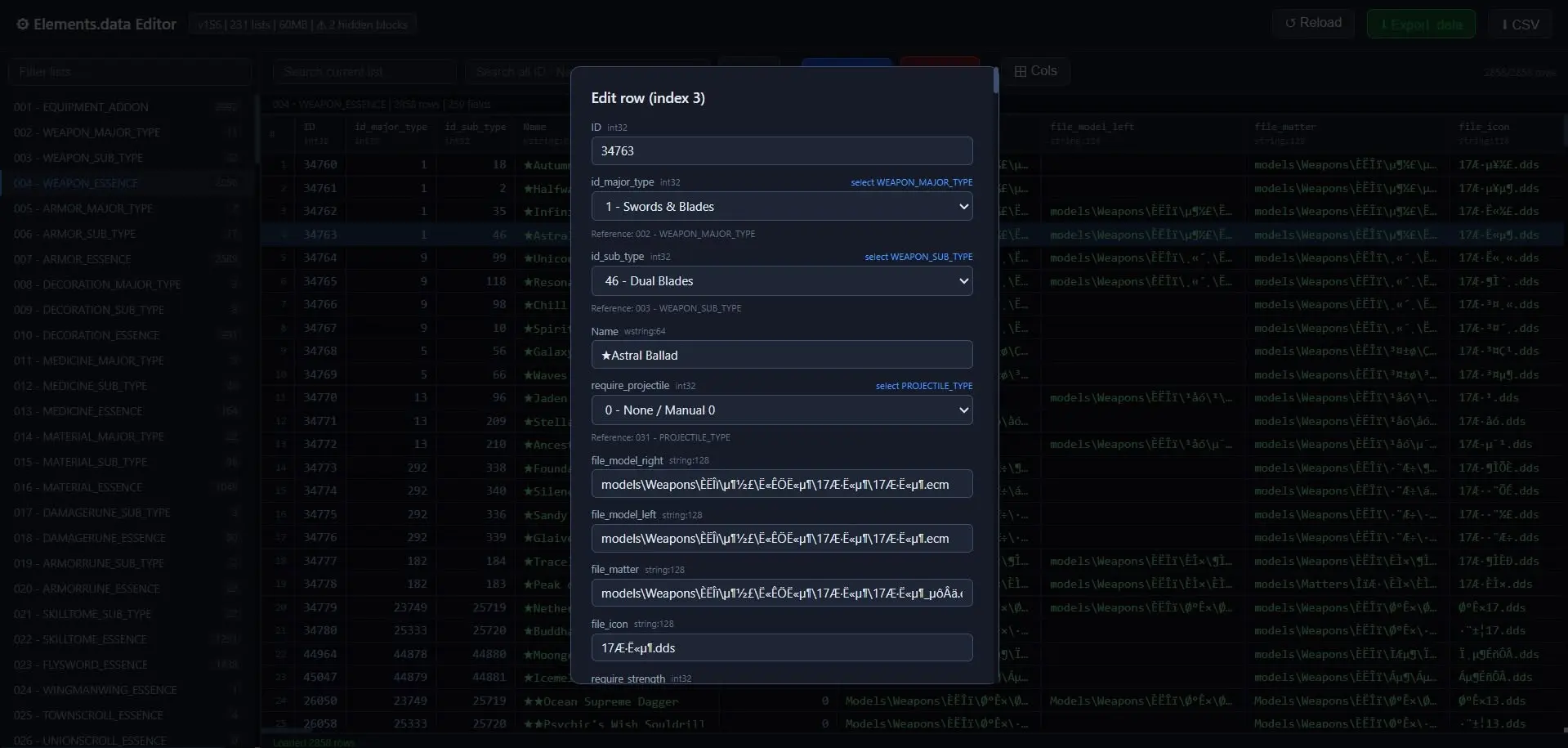The height and width of the screenshot is (748, 1568).
Task: Click the file_icon cell Ø°Ëx17.dds
Action: pos(1507,607)
